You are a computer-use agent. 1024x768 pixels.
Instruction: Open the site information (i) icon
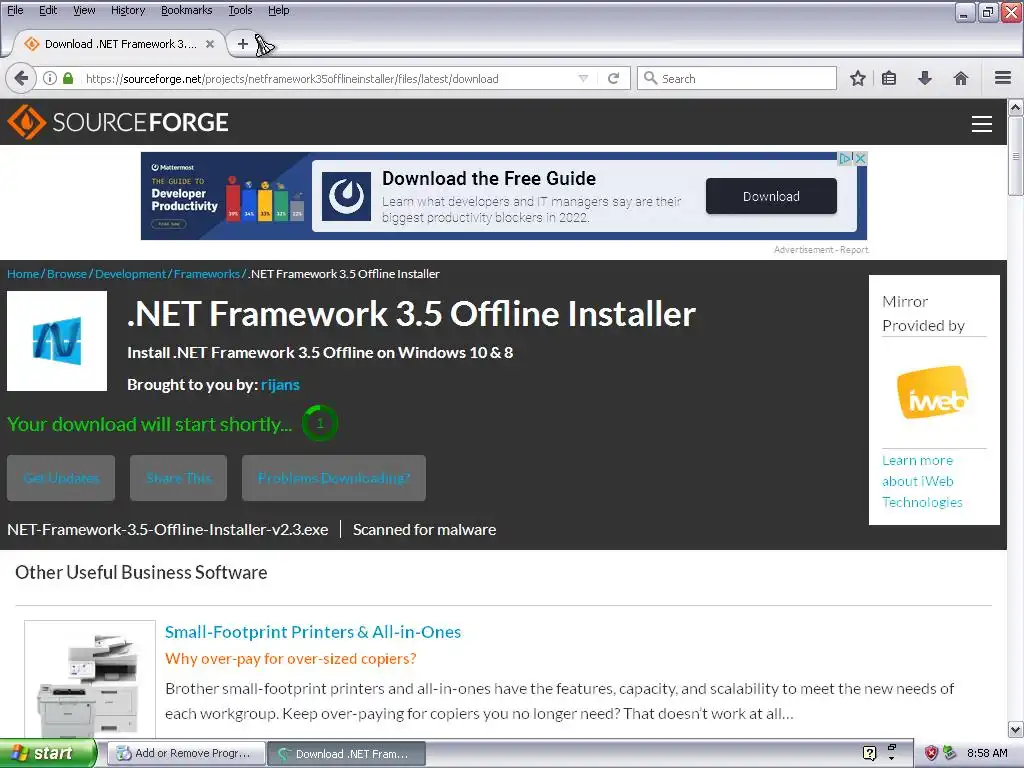tap(50, 78)
